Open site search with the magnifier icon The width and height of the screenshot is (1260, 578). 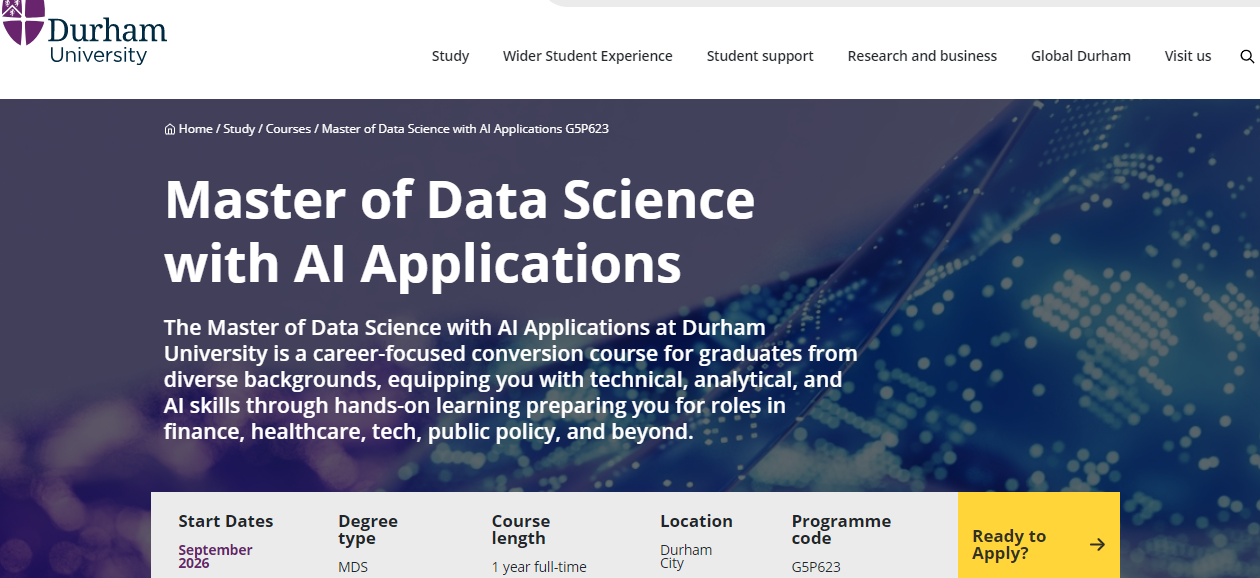(x=1246, y=56)
